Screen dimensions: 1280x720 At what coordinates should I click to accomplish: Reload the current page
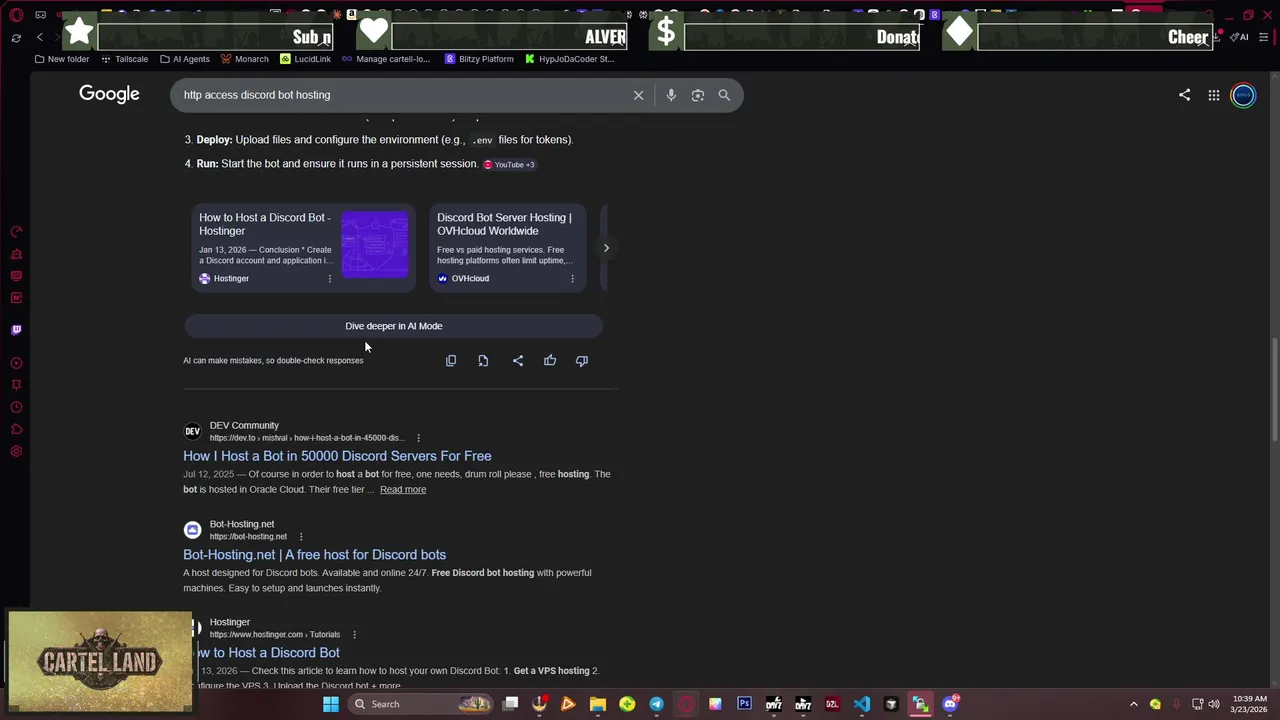(16, 38)
